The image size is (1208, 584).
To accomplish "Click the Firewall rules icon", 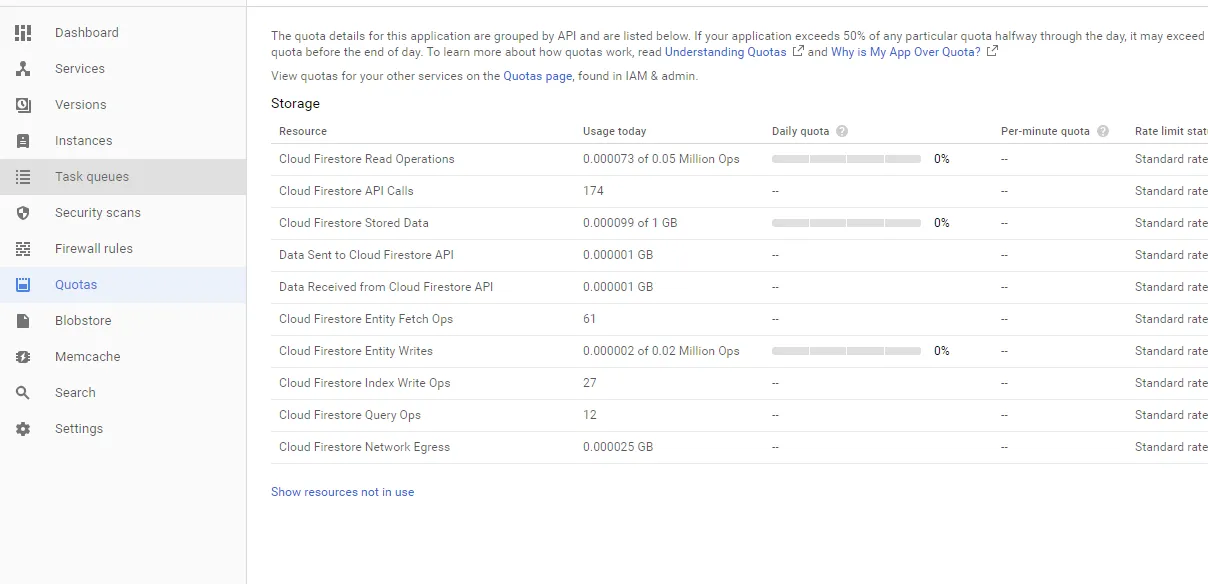I will click(x=23, y=249).
